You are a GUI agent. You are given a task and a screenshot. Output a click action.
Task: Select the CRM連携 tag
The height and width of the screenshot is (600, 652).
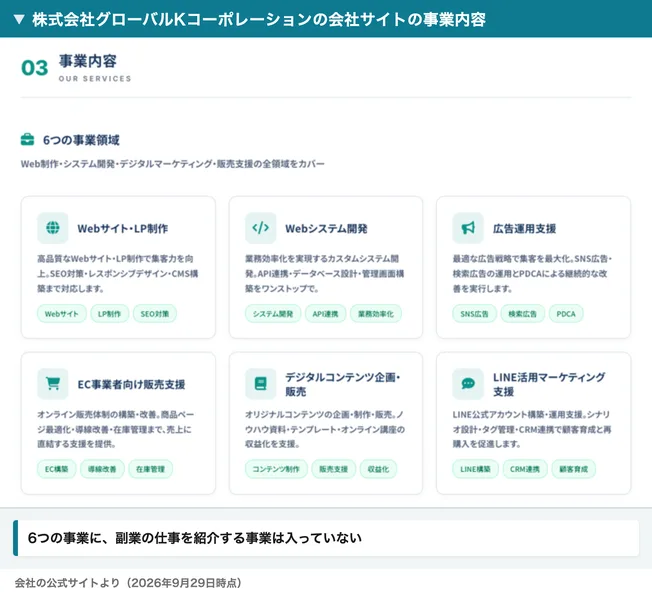point(525,469)
